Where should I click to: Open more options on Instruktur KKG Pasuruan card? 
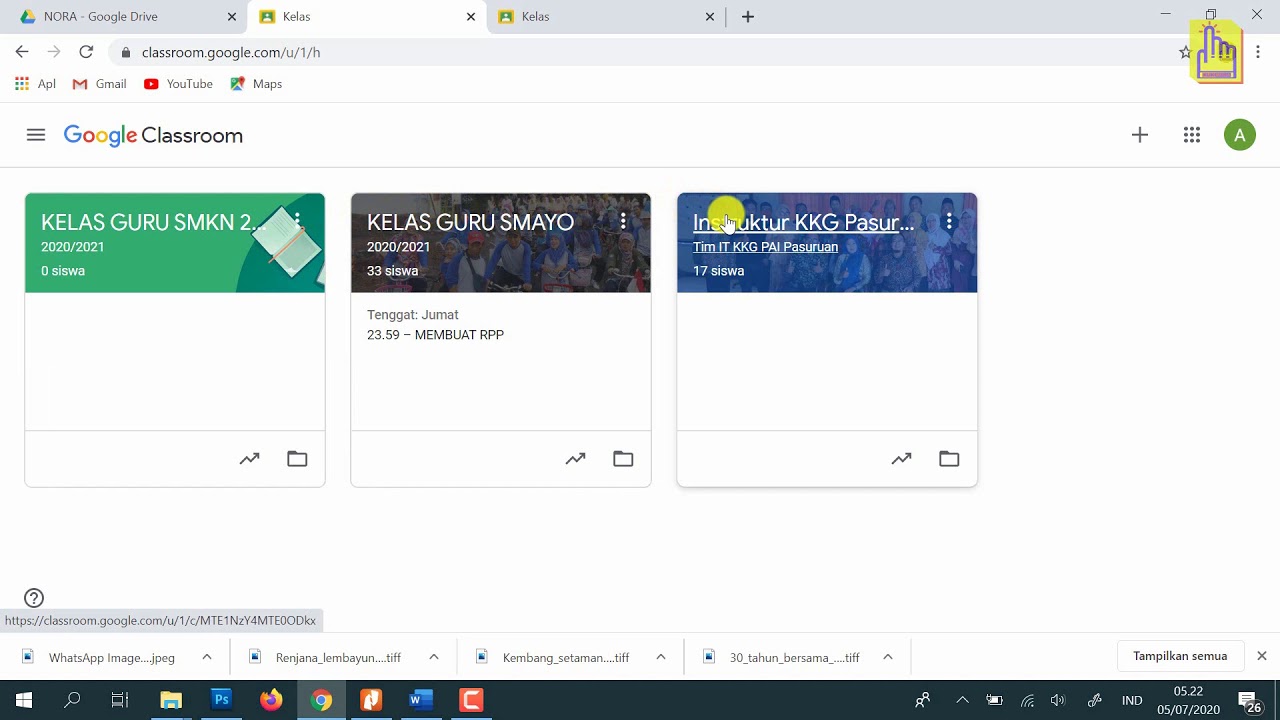(949, 221)
